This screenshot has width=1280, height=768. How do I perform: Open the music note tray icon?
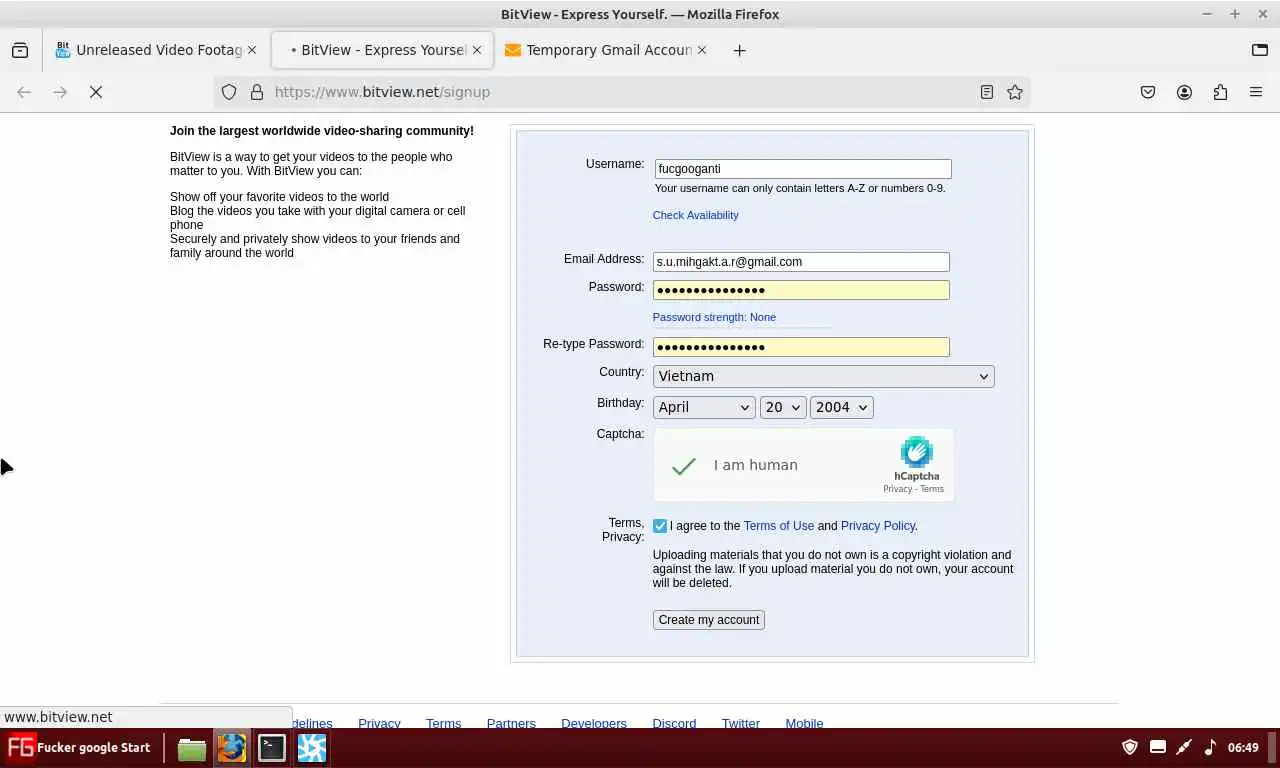[1210, 747]
